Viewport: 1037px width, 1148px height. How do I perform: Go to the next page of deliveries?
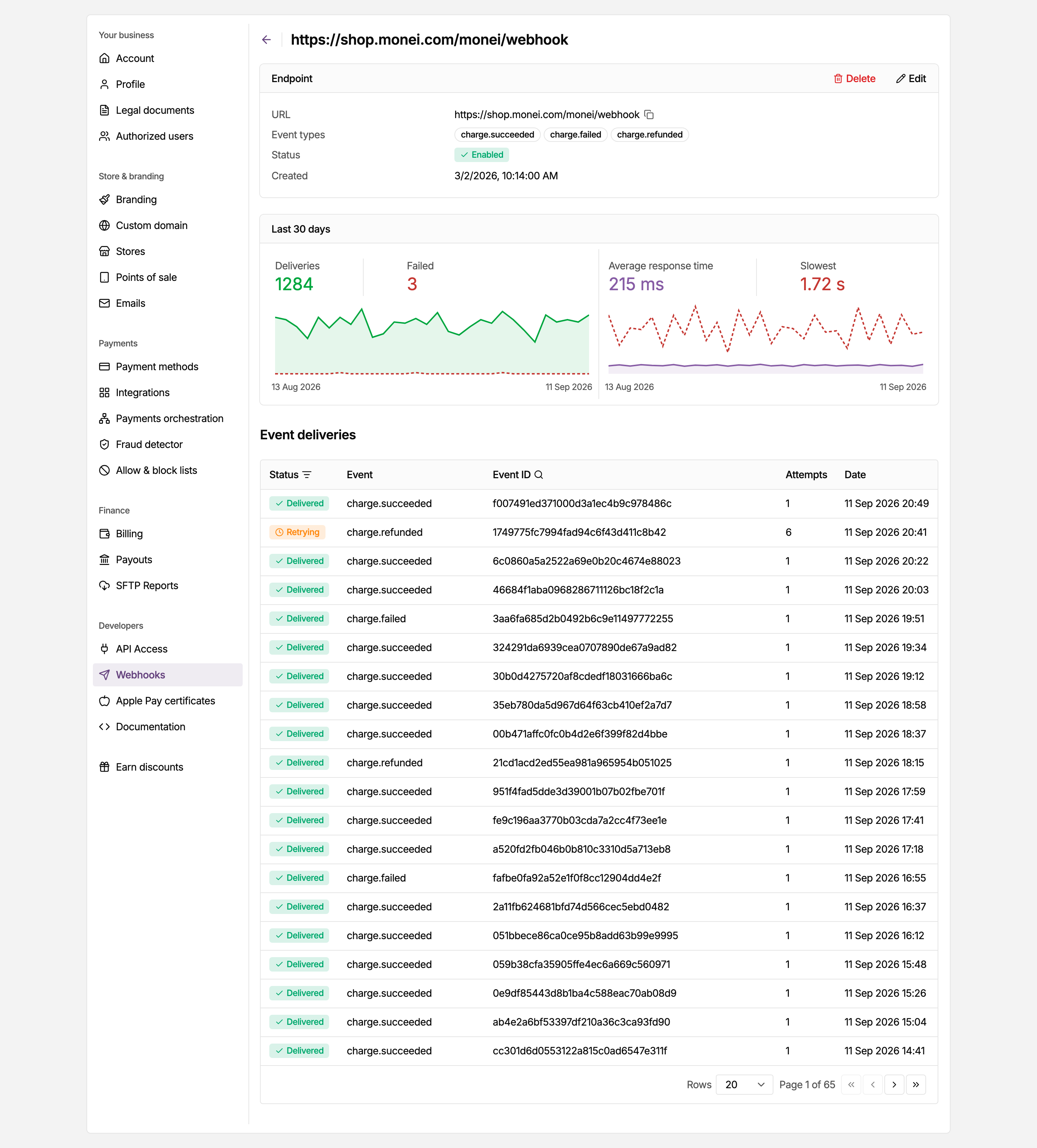[x=894, y=1085]
